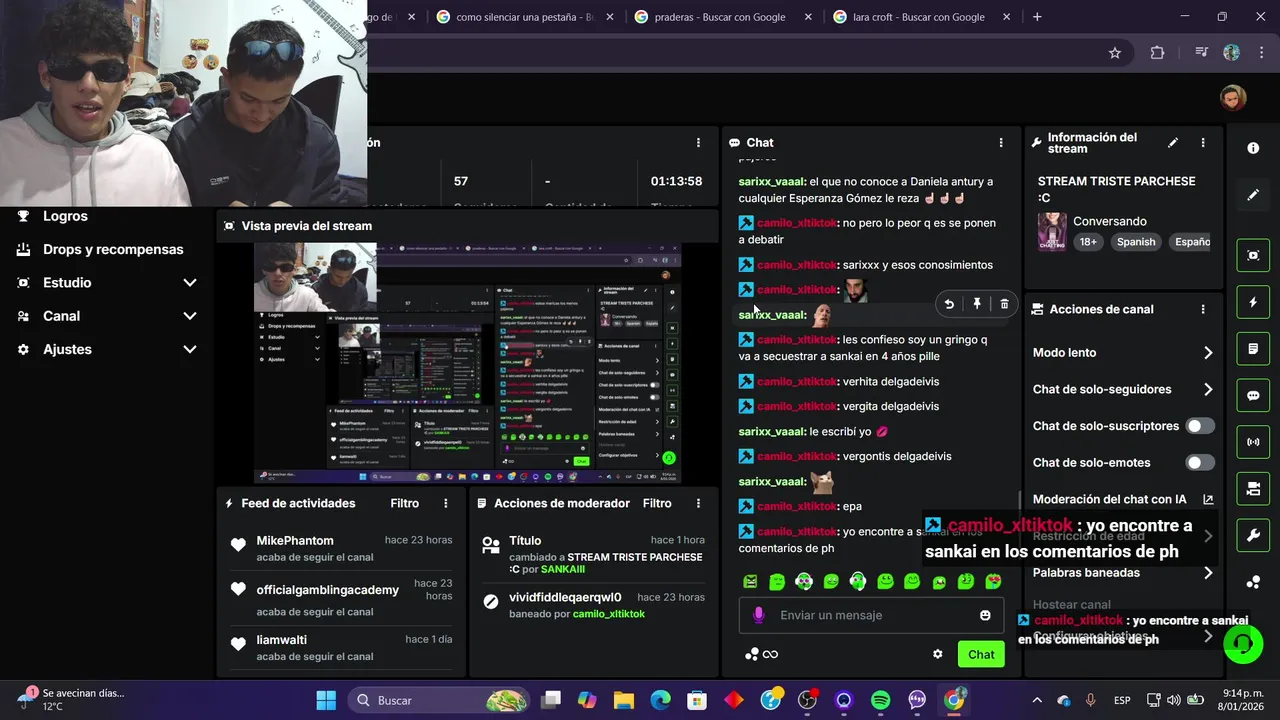Open Filtro in Acciones de moderador
This screenshot has width=1280, height=720.
pyautogui.click(x=657, y=503)
